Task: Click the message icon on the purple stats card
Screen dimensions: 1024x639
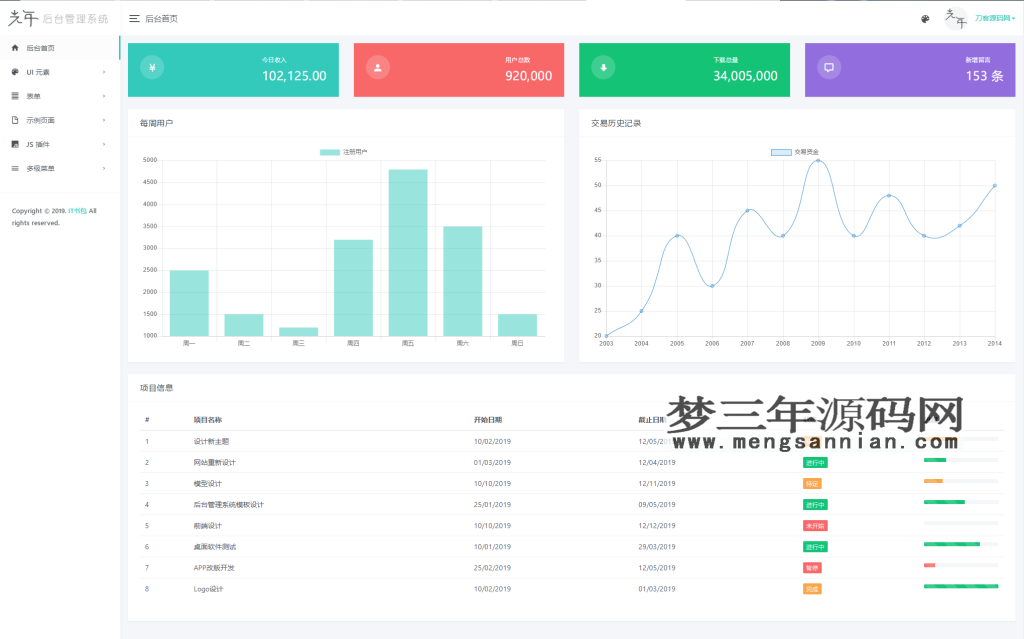Action: pos(829,69)
